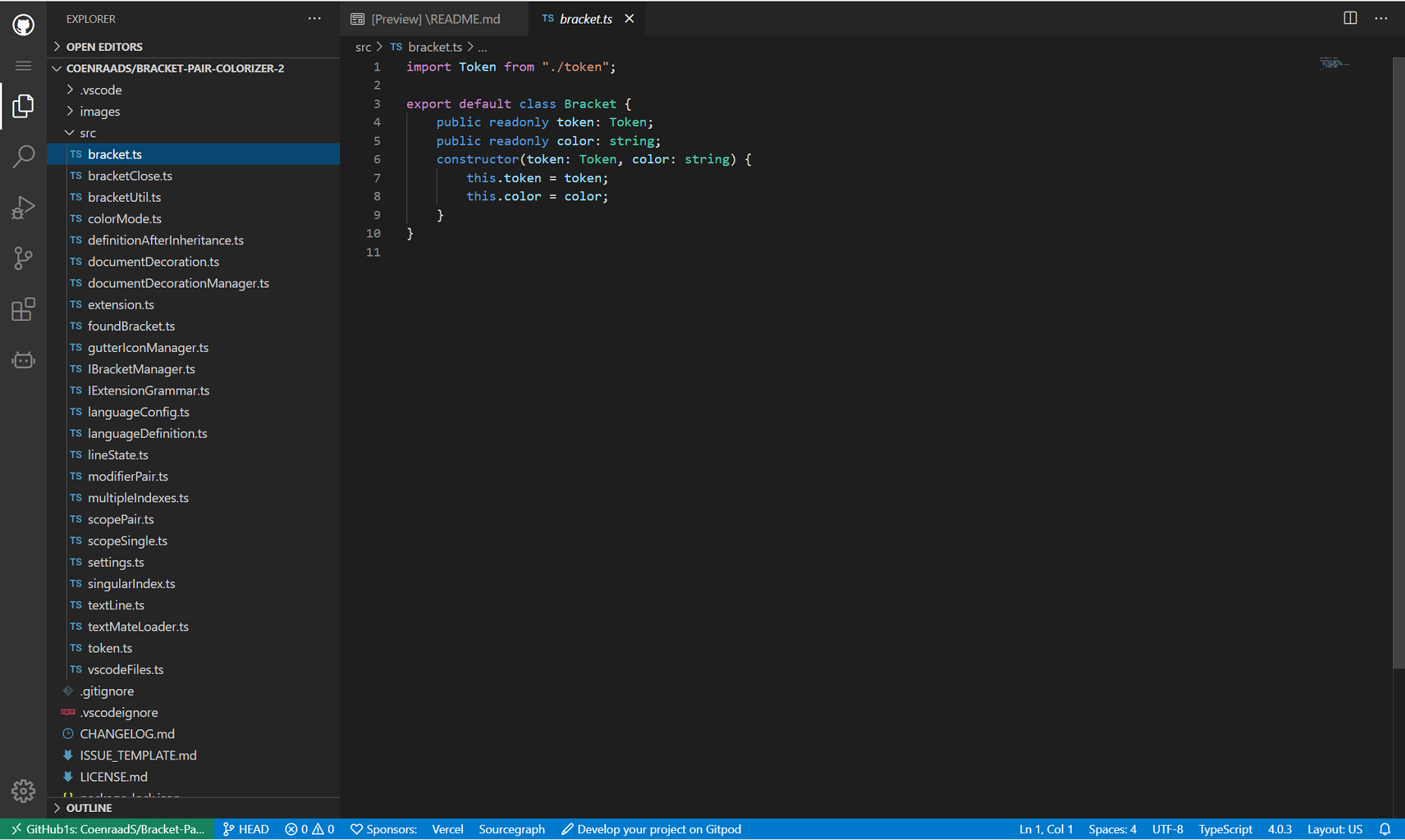Click Develop your project on Gitpod
The height and width of the screenshot is (840, 1405).
tap(651, 829)
